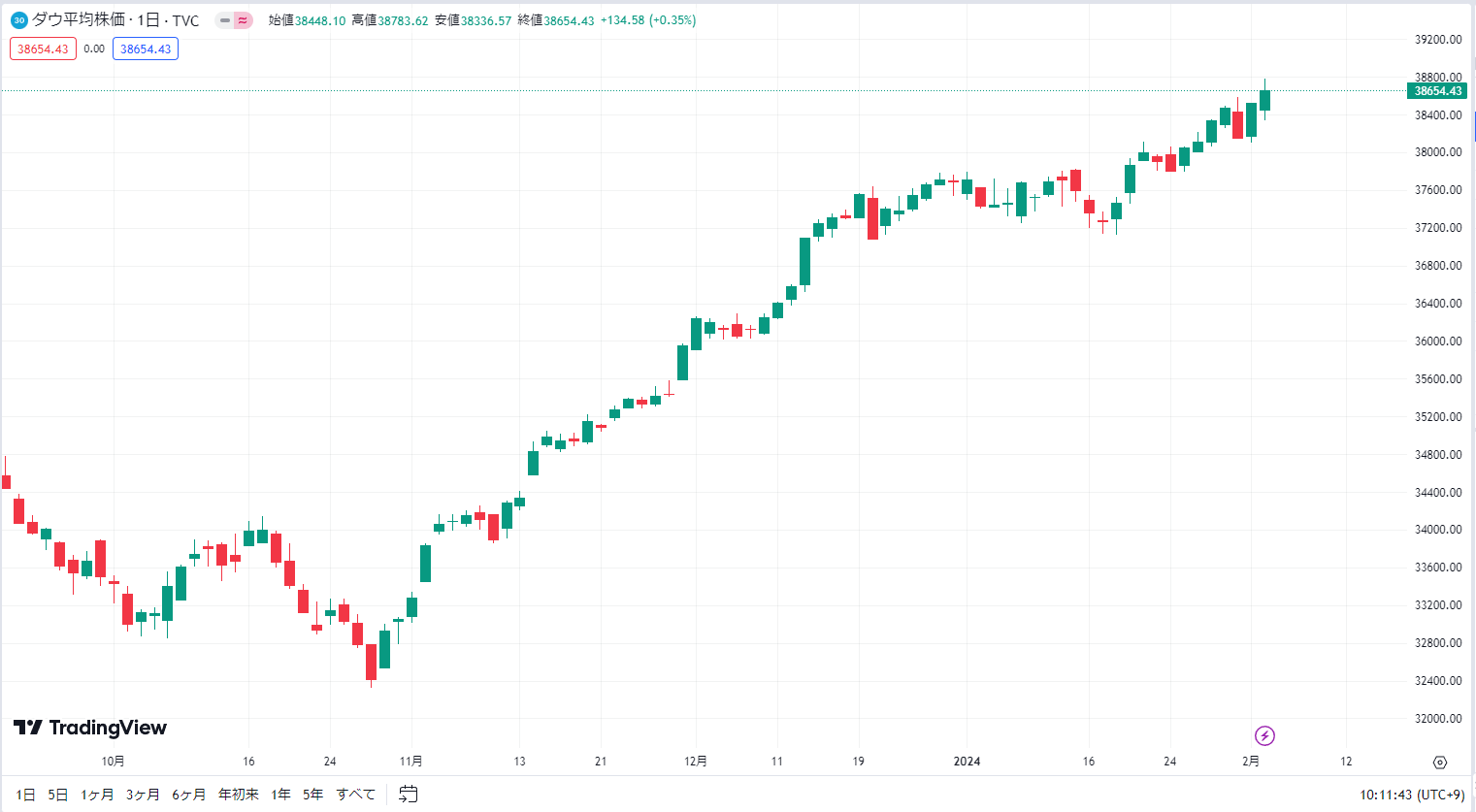Click the green current price label 38654.43
This screenshot has width=1476, height=812.
(x=1437, y=91)
